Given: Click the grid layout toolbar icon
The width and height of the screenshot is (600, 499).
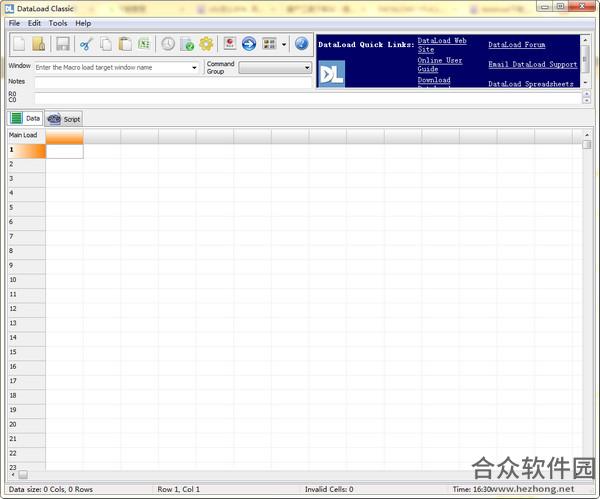Looking at the screenshot, I should tap(269, 44).
